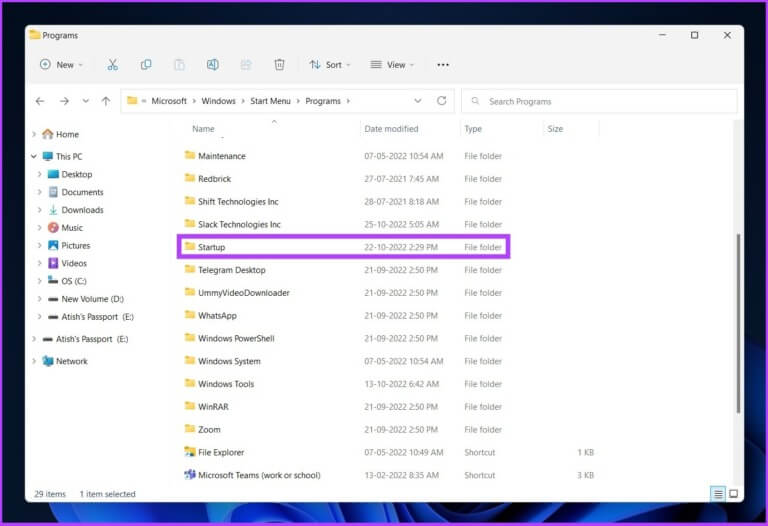Sort by the Type column header

[473, 129]
